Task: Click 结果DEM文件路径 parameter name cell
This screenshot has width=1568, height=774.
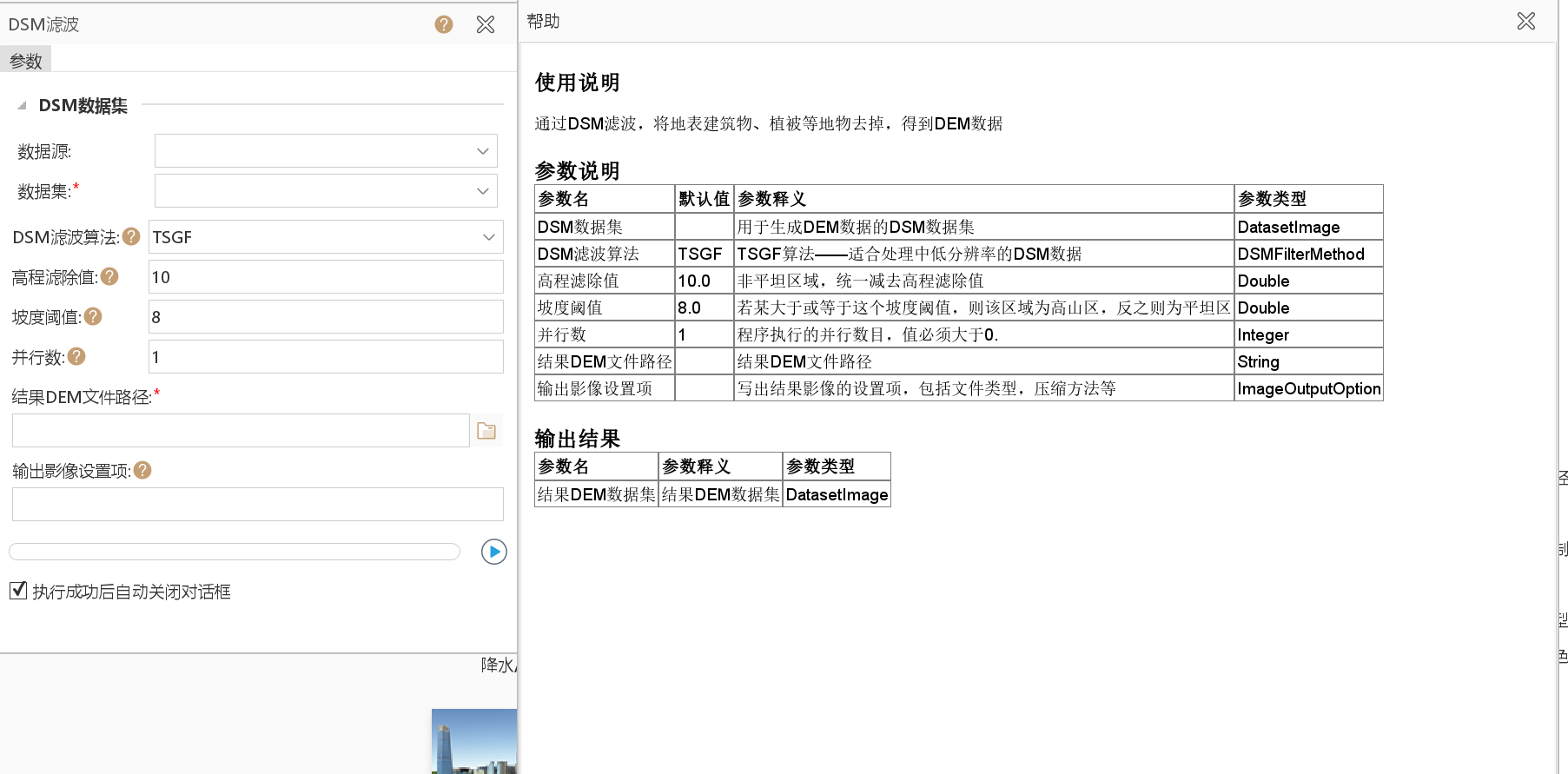Action: [605, 361]
